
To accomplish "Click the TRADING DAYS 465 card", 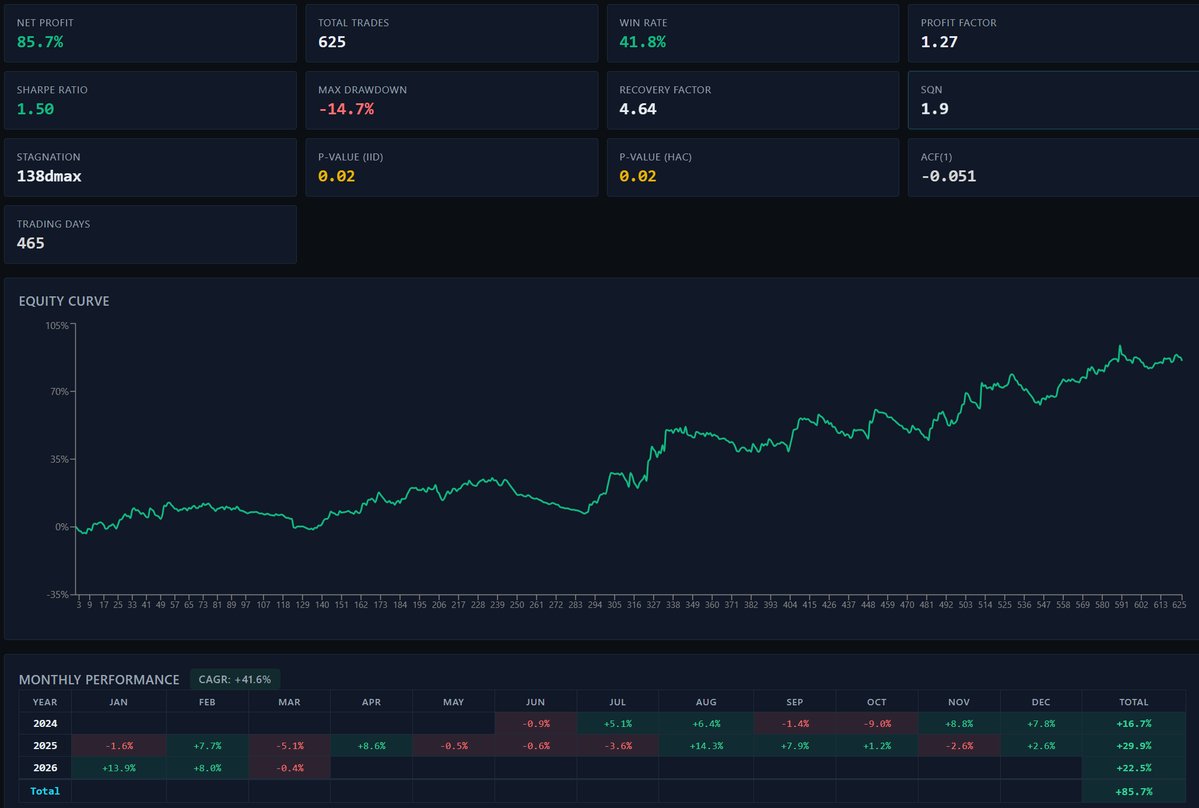I will [150, 234].
